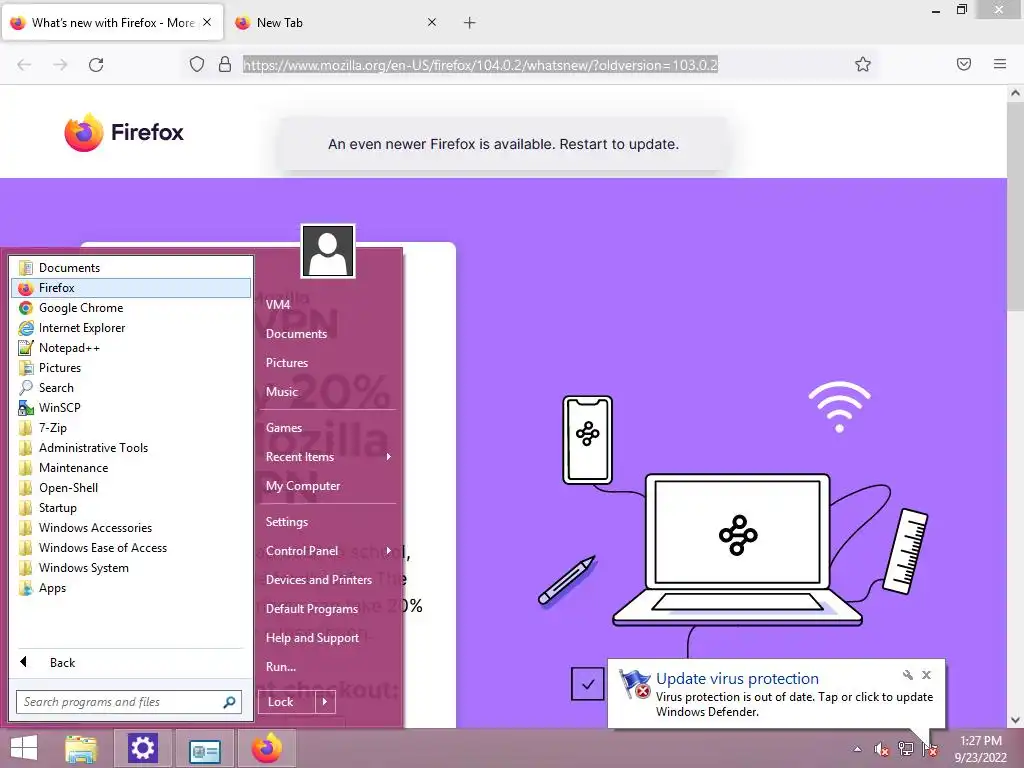Open Pictures in the programs list

tap(131, 368)
